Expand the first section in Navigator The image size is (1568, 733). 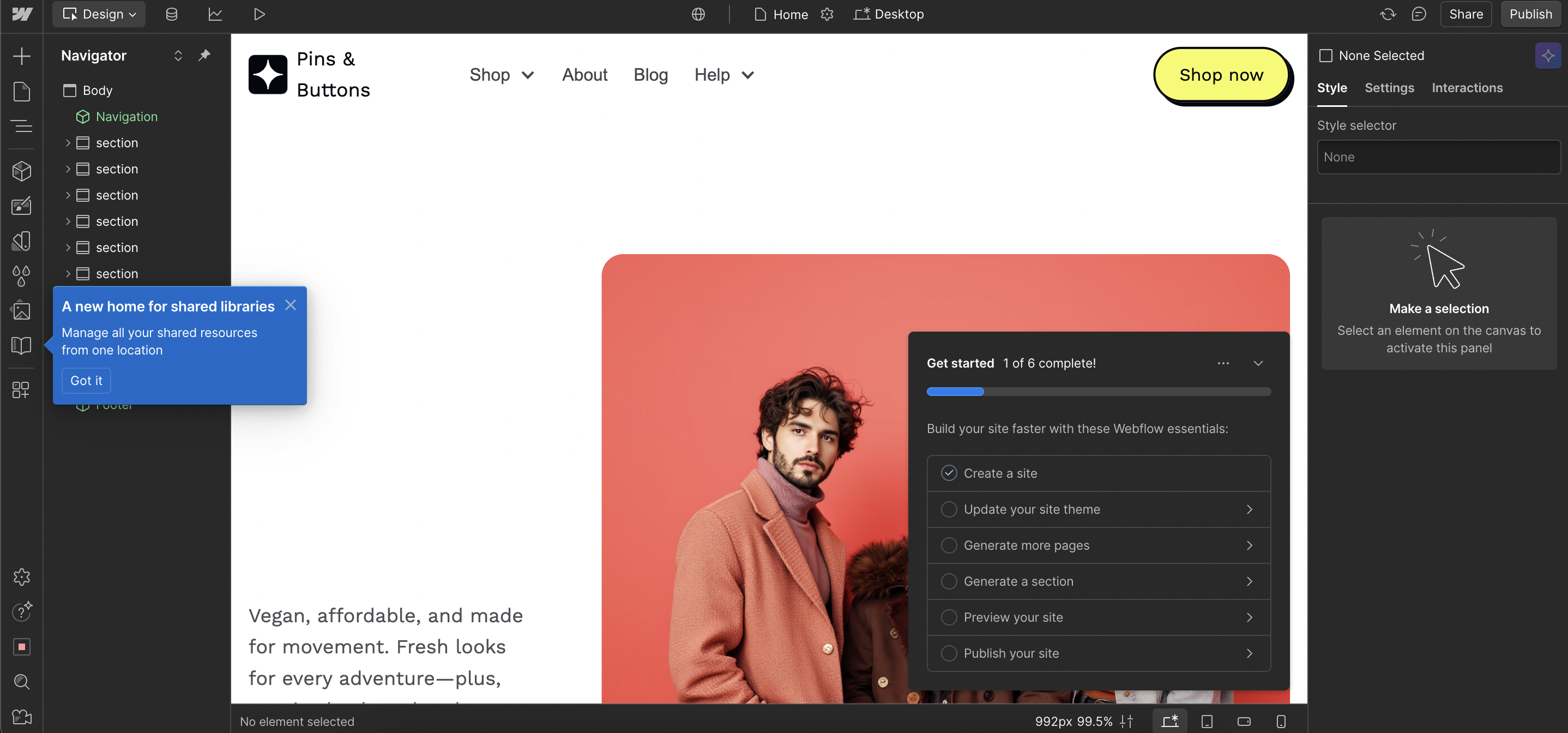click(68, 142)
